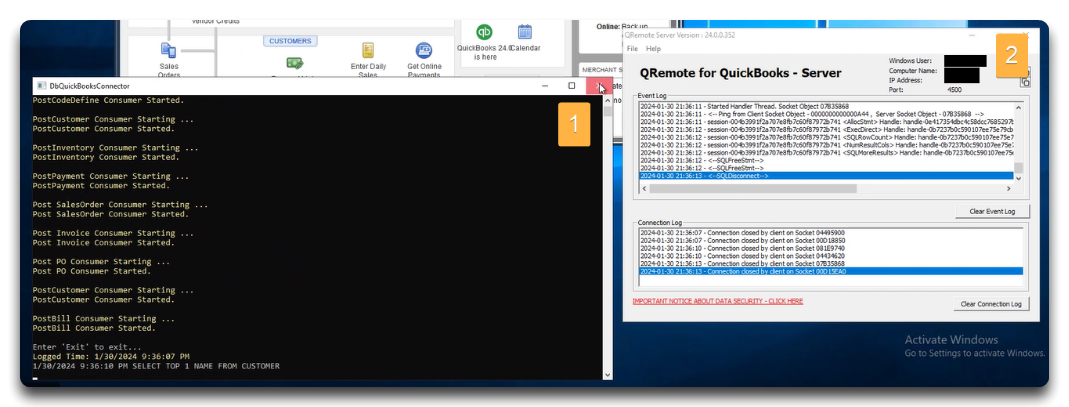Click the Clear Connection Log button
1069x407 pixels.
(x=992, y=304)
